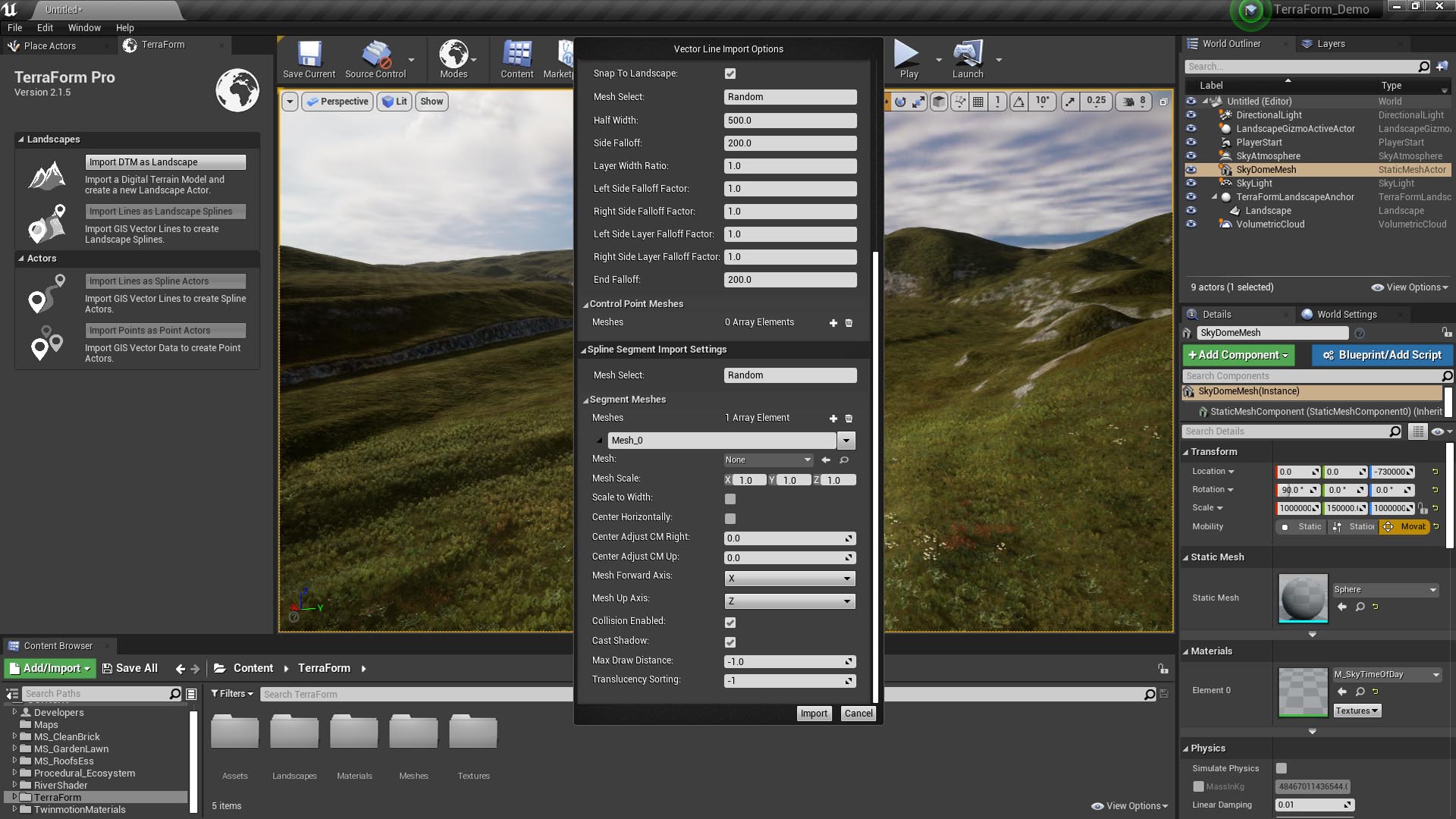1456x819 pixels.
Task: Open Mesh Up Axis dropdown
Action: [789, 601]
